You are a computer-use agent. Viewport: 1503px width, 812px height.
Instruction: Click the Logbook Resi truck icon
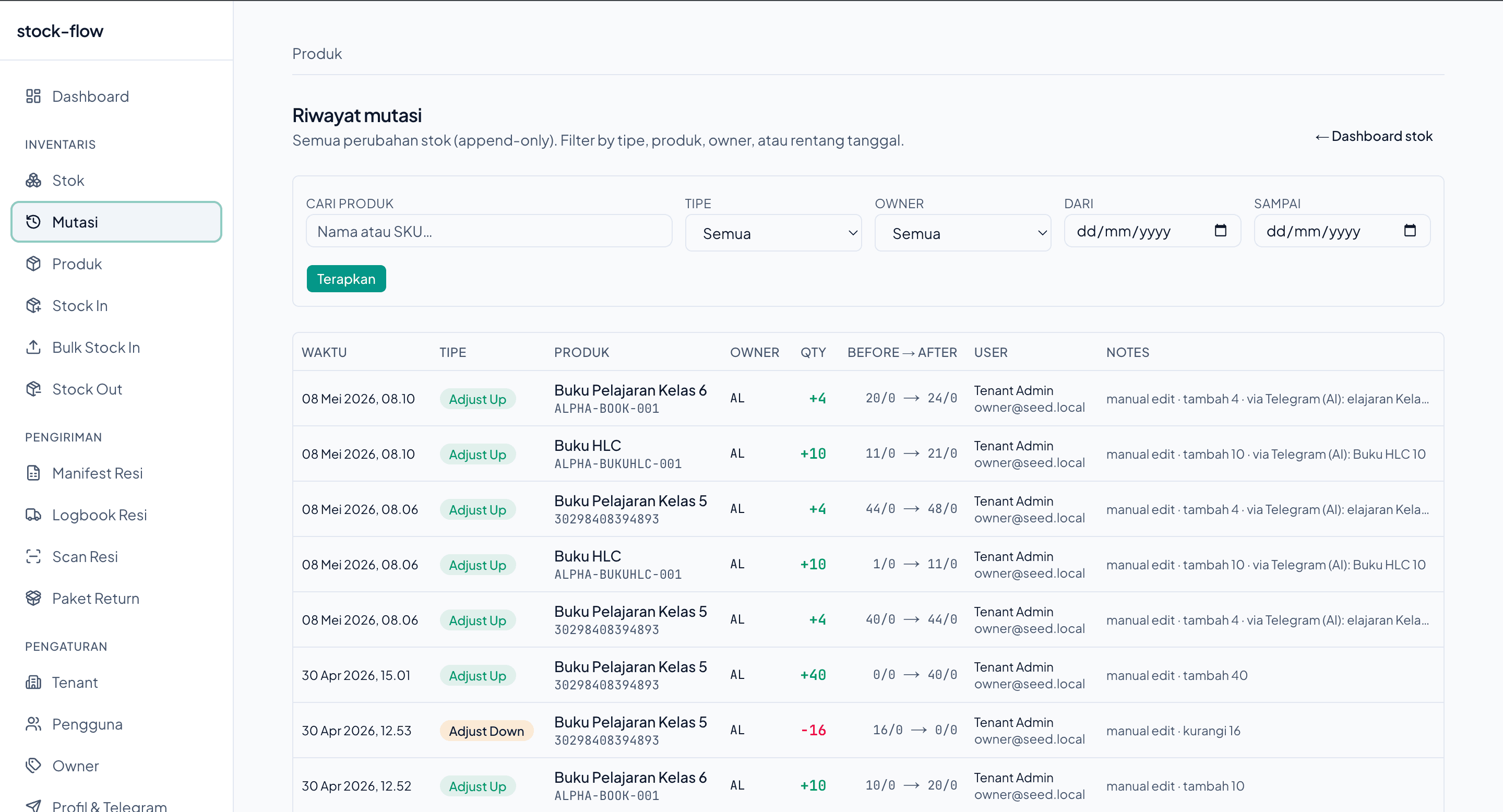[x=33, y=515]
